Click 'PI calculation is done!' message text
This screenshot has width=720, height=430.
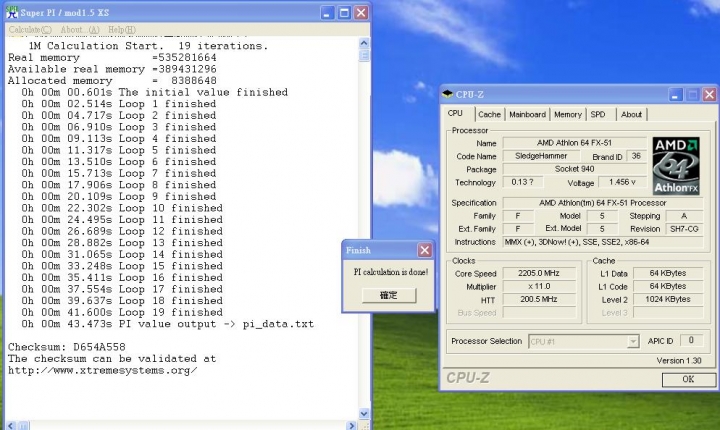tap(391, 272)
